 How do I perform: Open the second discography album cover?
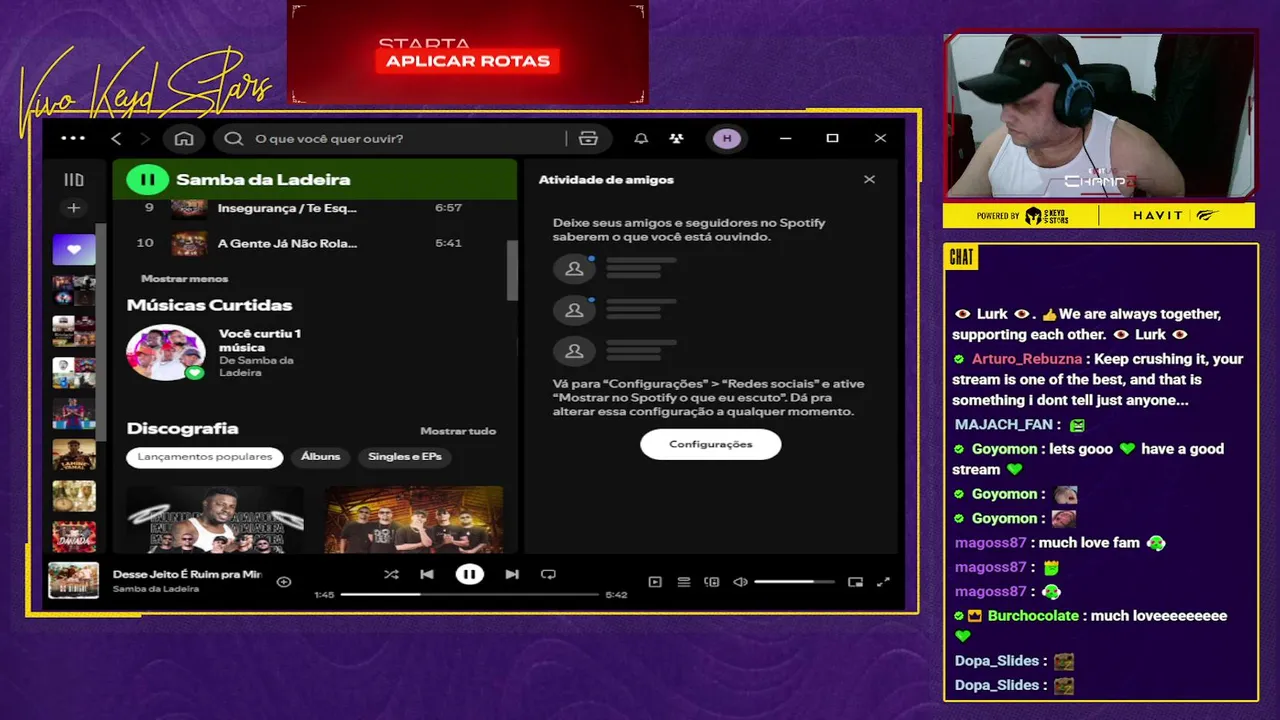[414, 520]
